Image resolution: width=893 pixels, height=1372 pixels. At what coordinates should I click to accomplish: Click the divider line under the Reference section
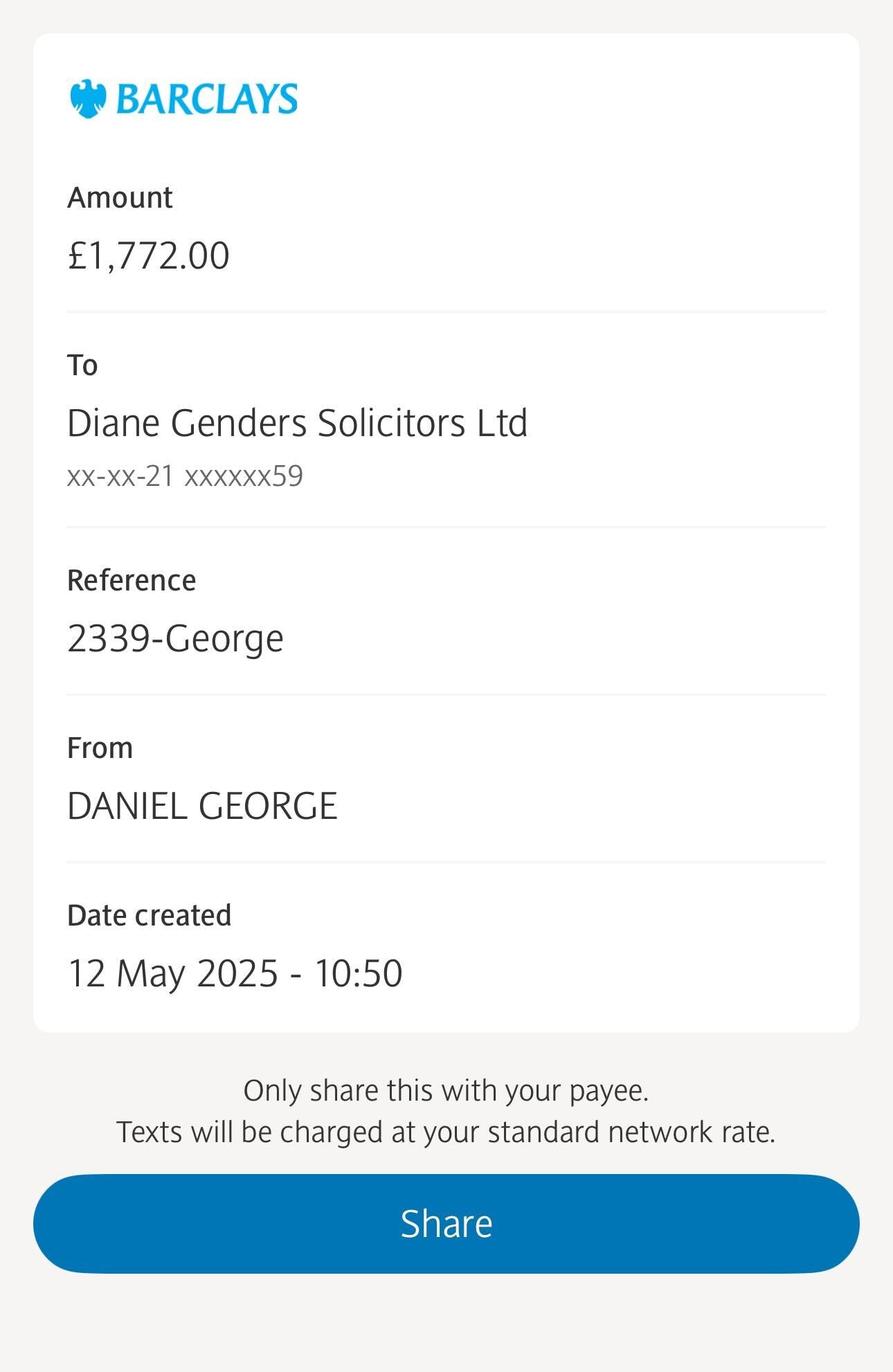pyautogui.click(x=447, y=695)
